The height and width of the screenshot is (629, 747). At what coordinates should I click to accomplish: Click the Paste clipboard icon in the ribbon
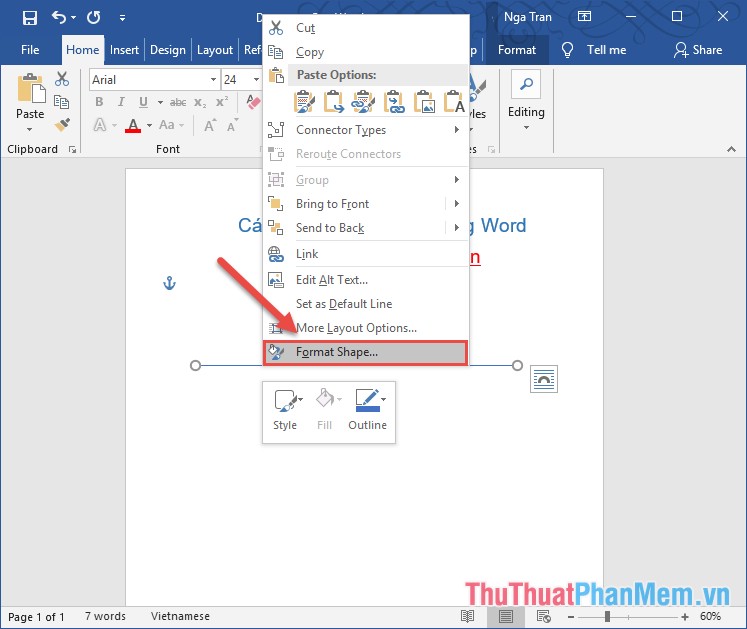point(31,89)
